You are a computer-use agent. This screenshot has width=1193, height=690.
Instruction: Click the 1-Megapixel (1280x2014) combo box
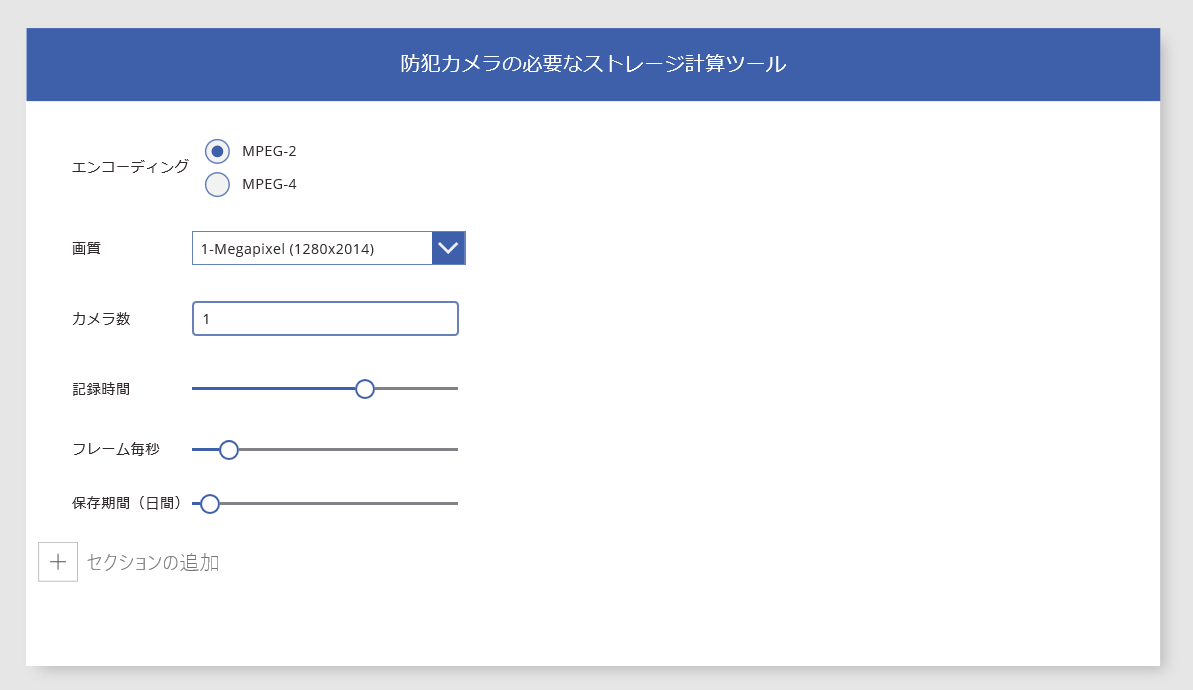pyautogui.click(x=310, y=247)
